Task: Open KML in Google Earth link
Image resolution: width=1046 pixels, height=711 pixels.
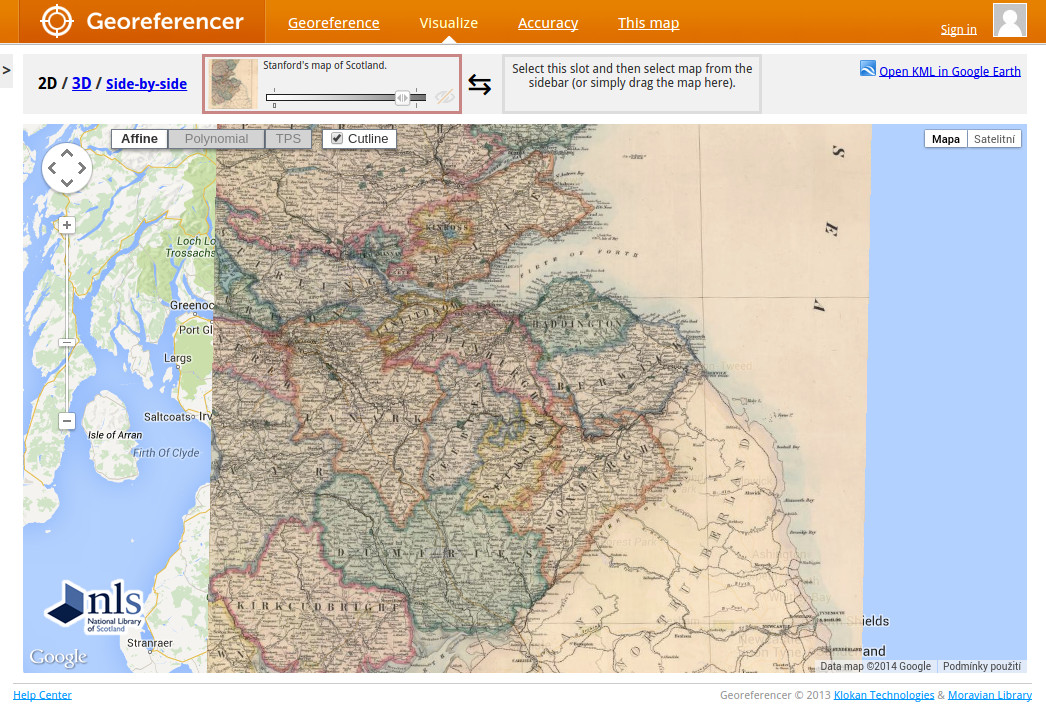Action: click(949, 71)
